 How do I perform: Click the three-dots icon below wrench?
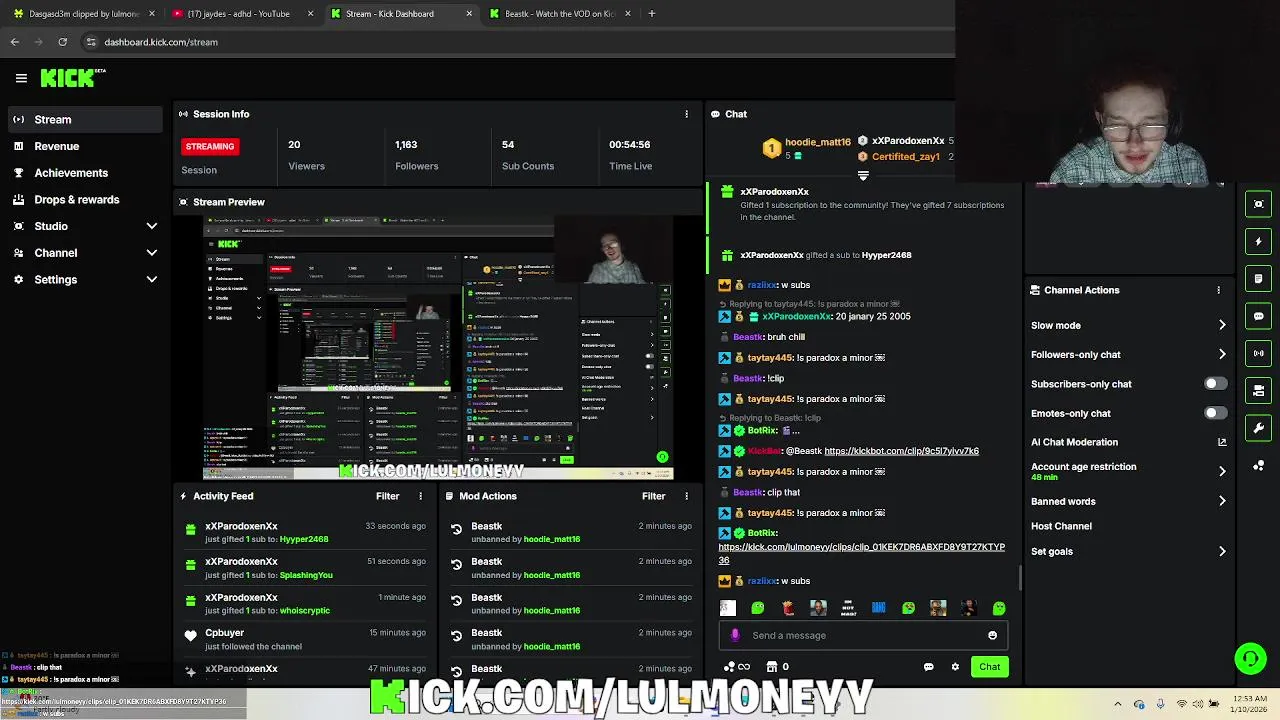tap(1258, 465)
